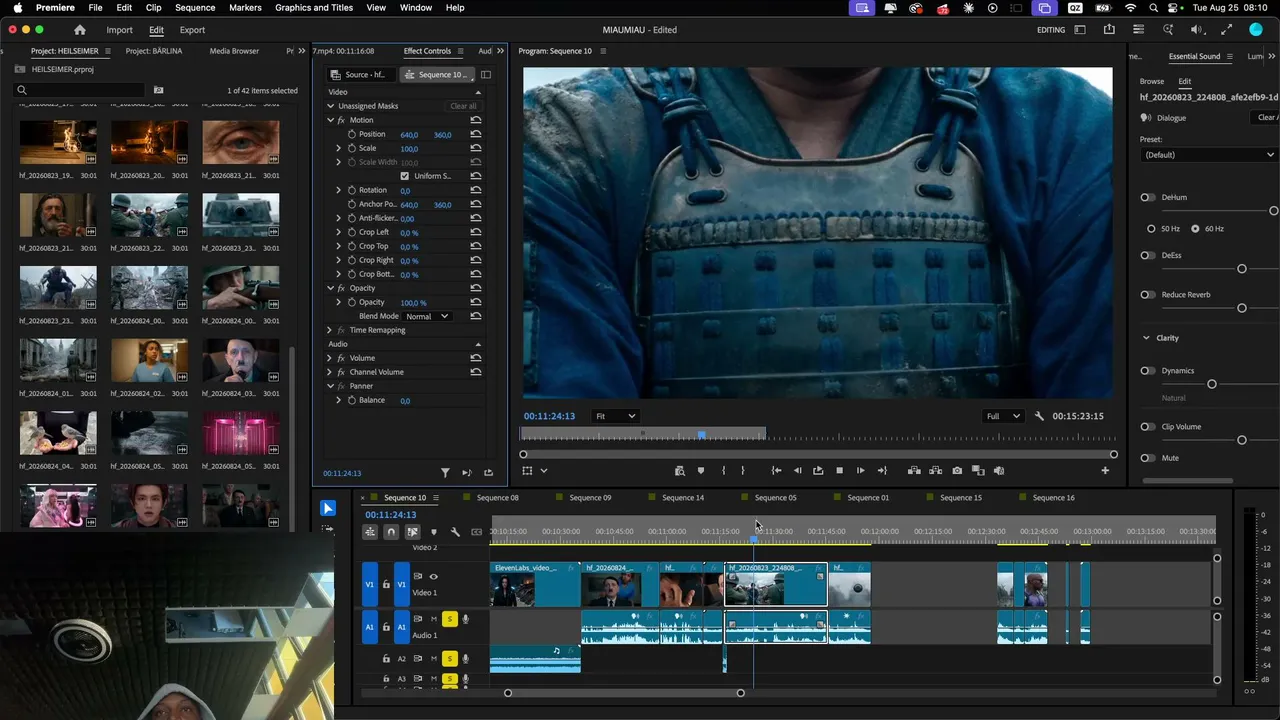The width and height of the screenshot is (1280, 720).
Task: Add a marker in the timeline header
Action: pyautogui.click(x=433, y=532)
